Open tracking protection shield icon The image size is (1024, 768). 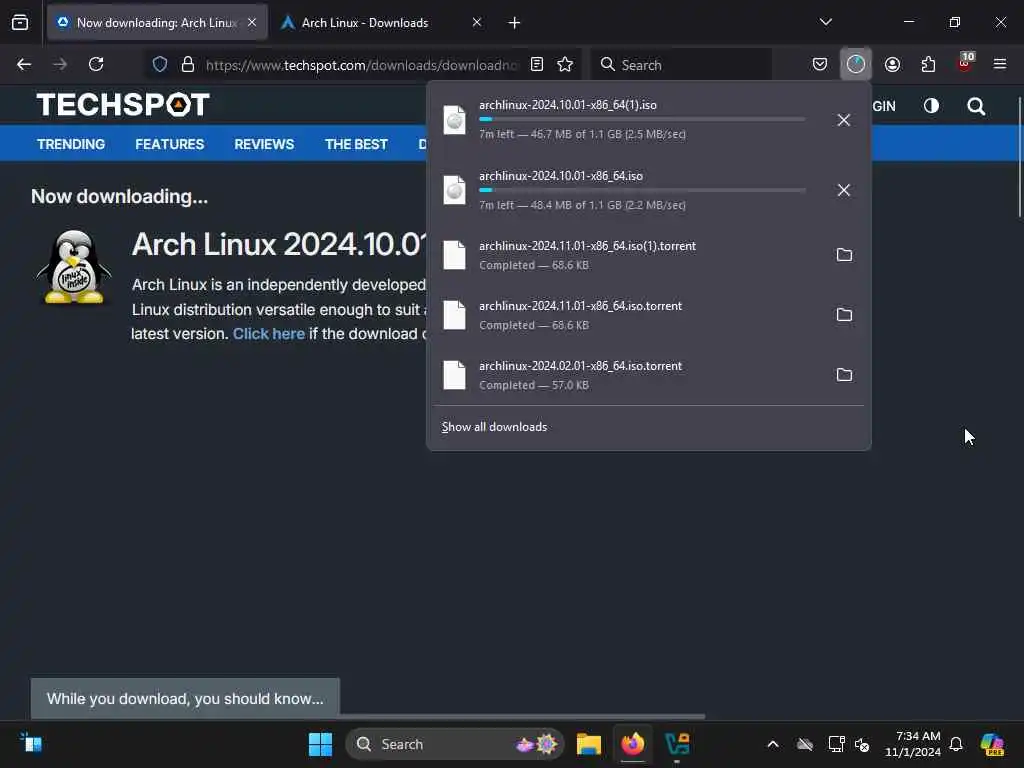[x=160, y=65]
